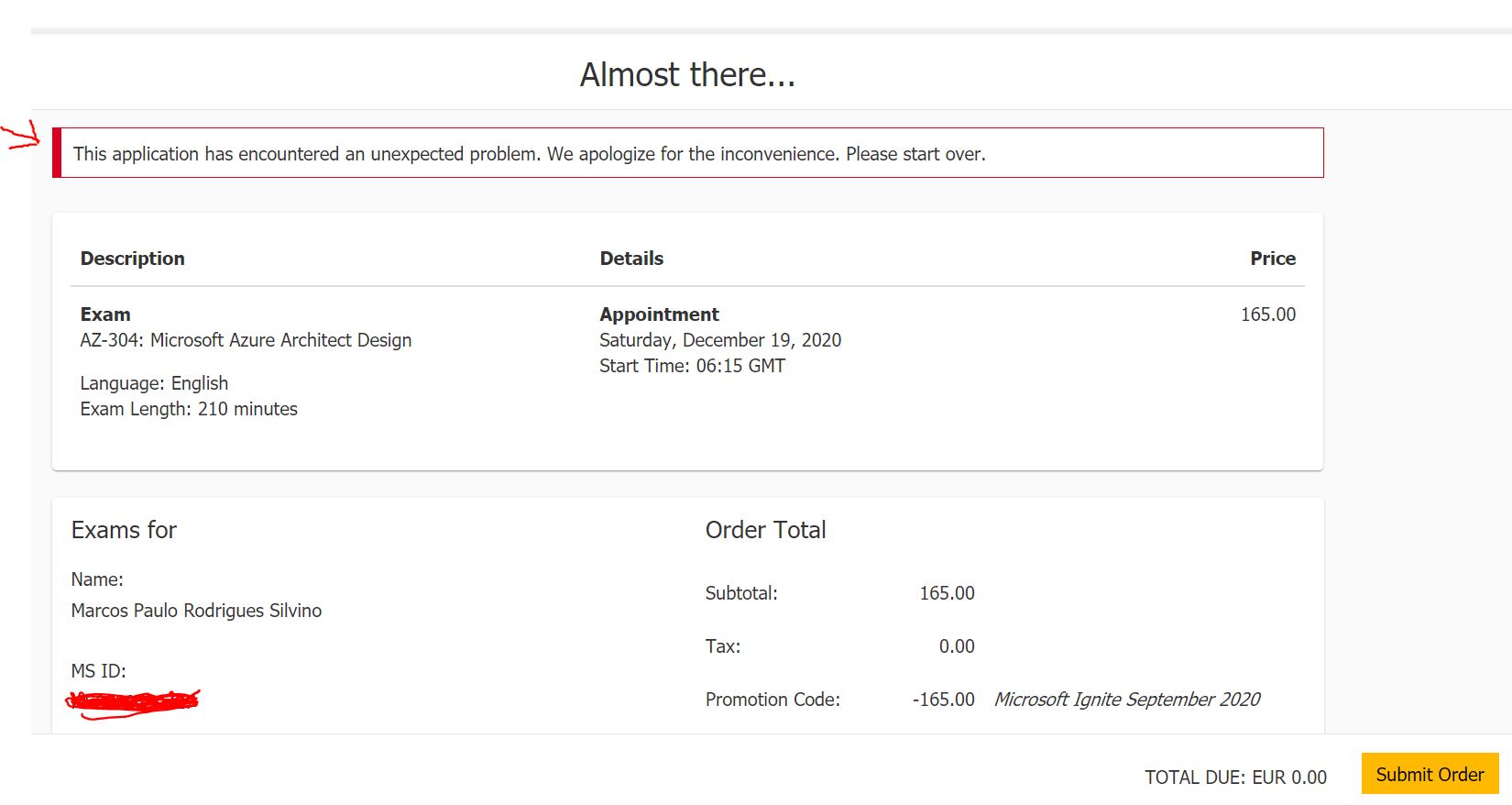The height and width of the screenshot is (805, 1512).
Task: Select the appointment date Saturday, December 19, 2020
Action: point(720,340)
